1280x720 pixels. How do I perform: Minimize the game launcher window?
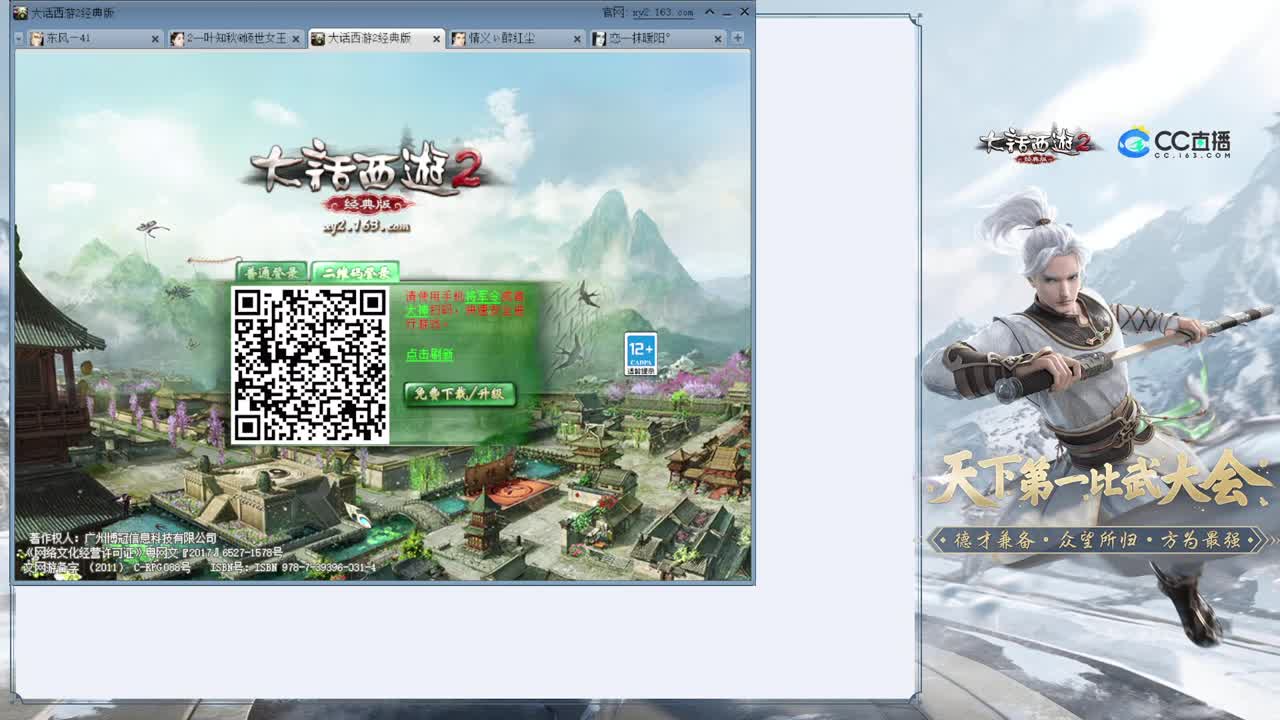[727, 12]
